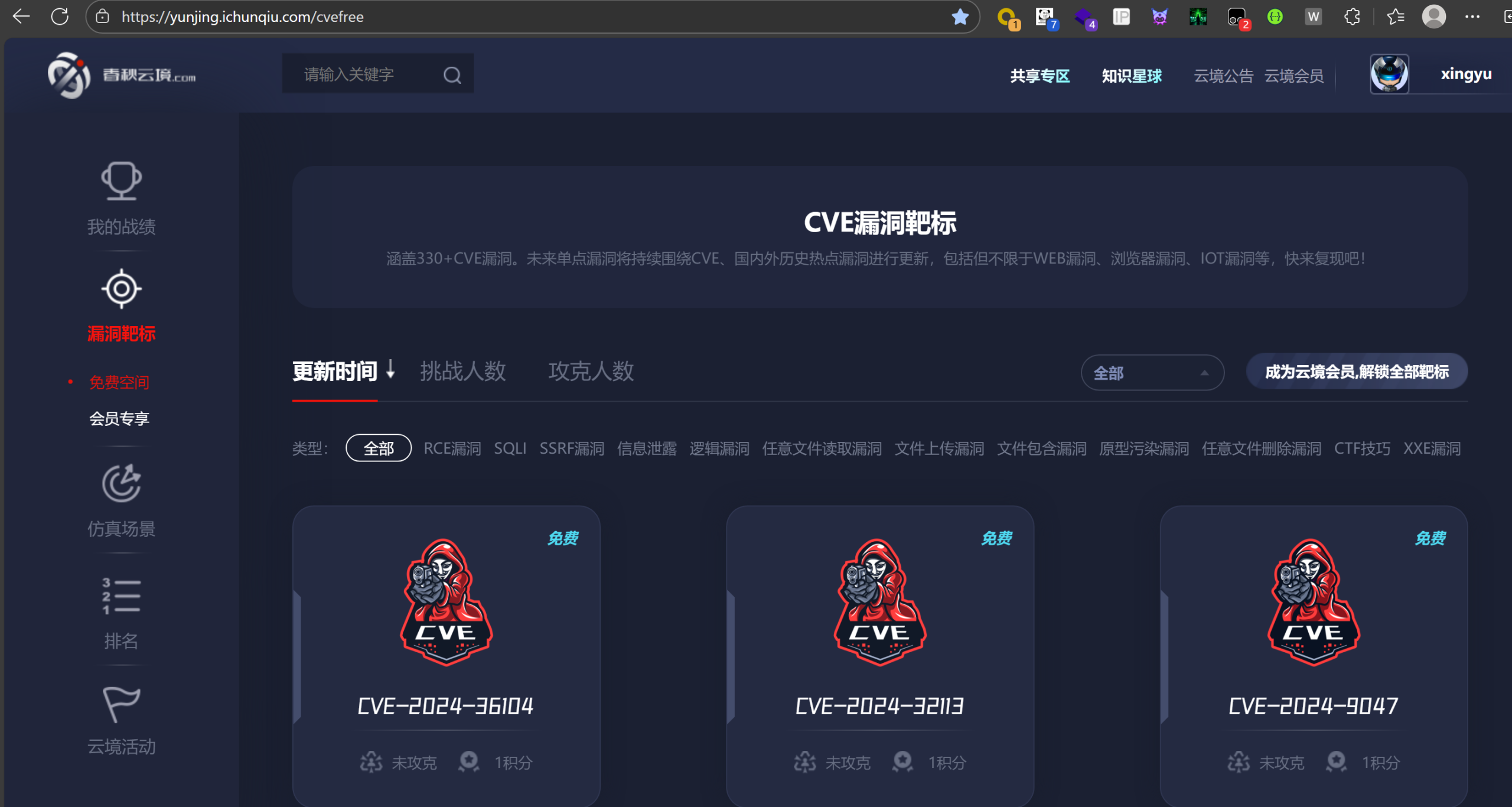Select the RCE漏洞 type filter
Viewport: 1512px width, 807px height.
click(x=451, y=448)
